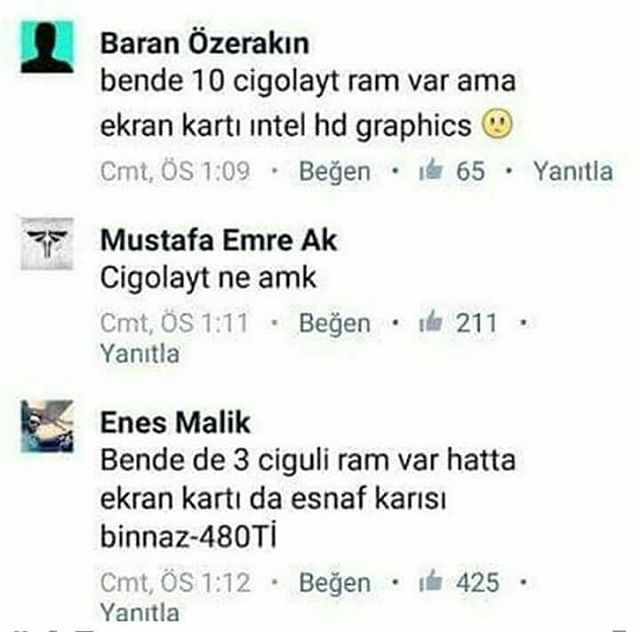Reply to Enes Malik with Yanıtla
This screenshot has width=640, height=632.
tap(140, 613)
